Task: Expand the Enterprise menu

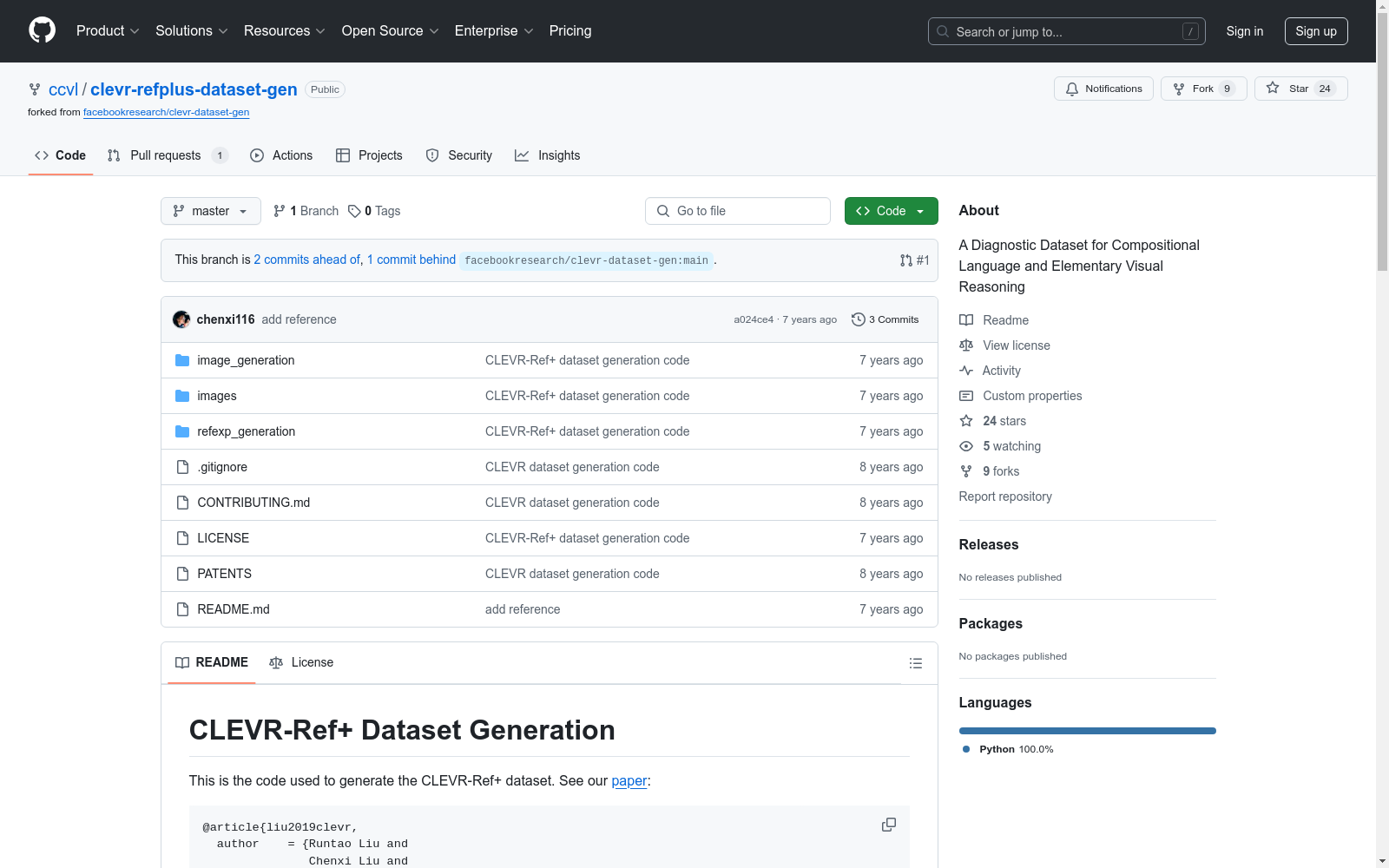Action: click(494, 31)
